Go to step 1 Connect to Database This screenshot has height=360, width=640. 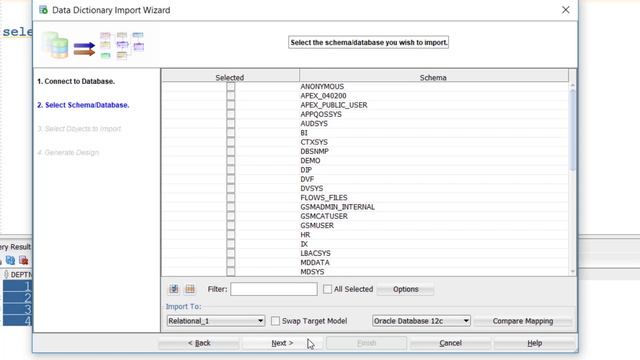tap(76, 81)
